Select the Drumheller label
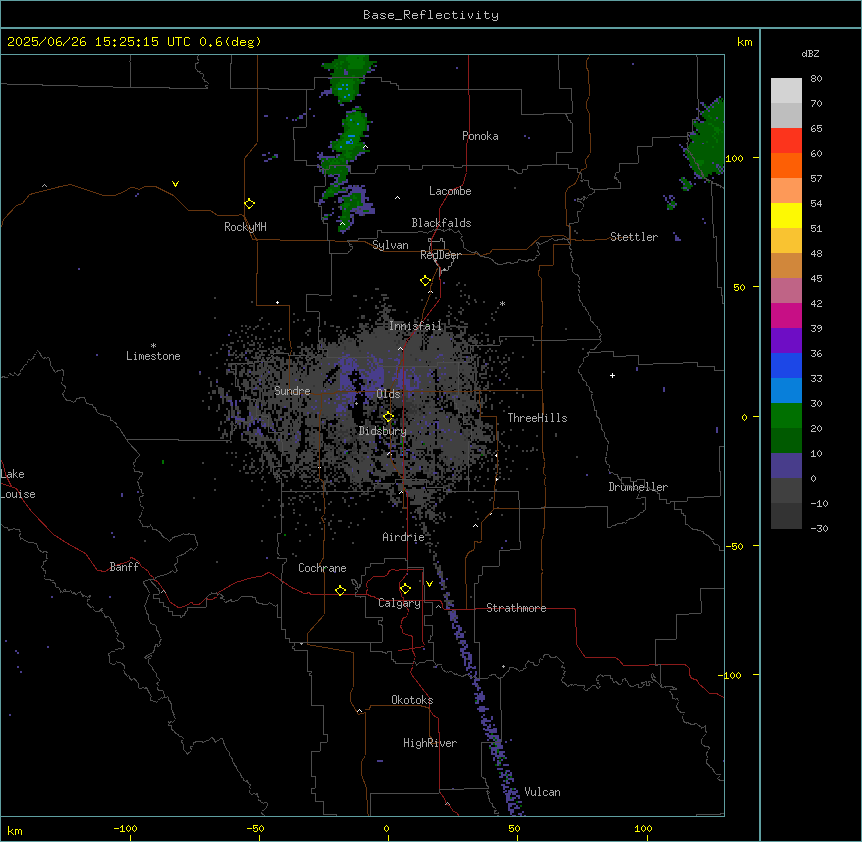 638,487
